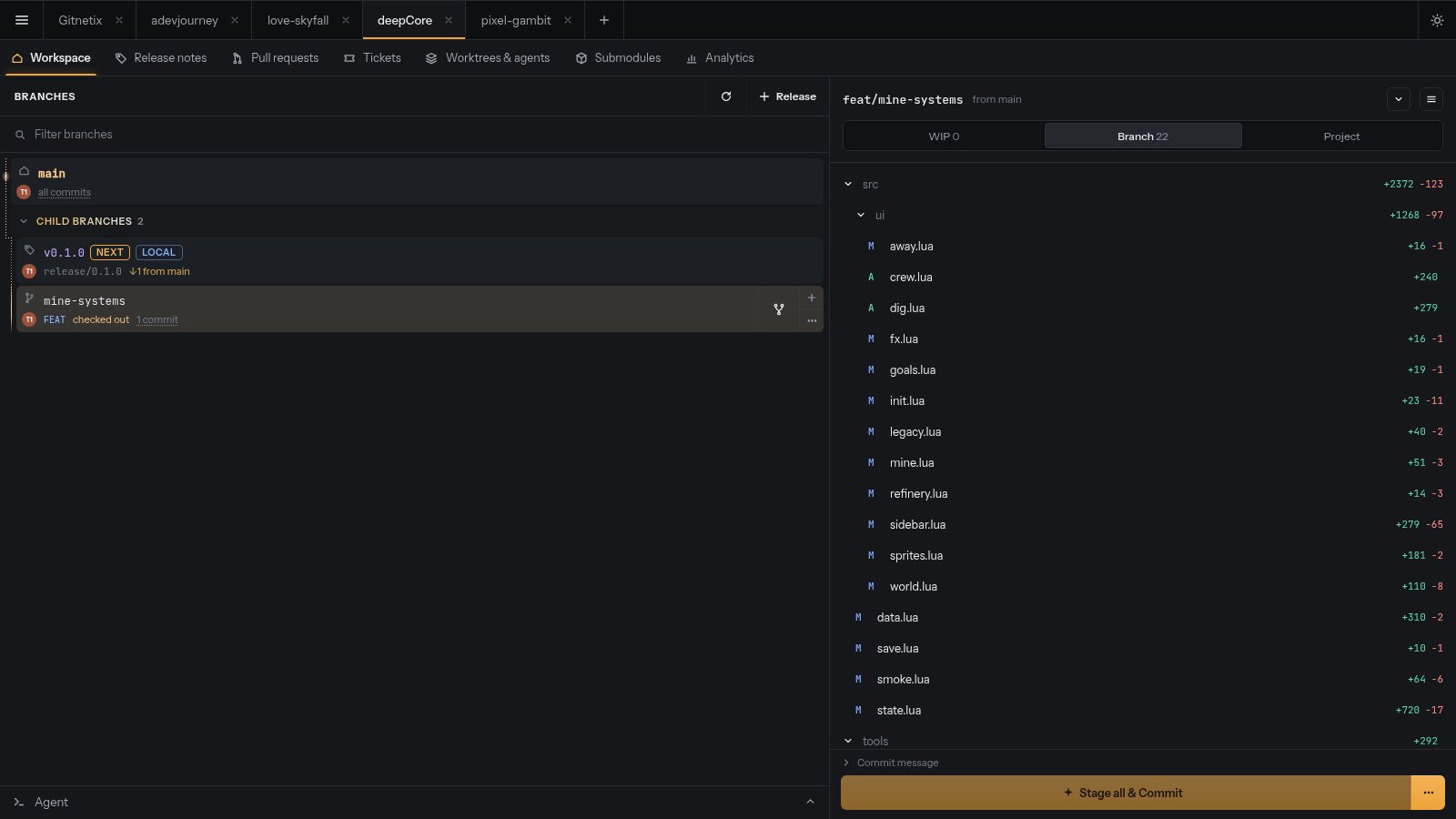Switch to the WIP 0 view
This screenshot has width=1456, height=819.
coord(944,136)
